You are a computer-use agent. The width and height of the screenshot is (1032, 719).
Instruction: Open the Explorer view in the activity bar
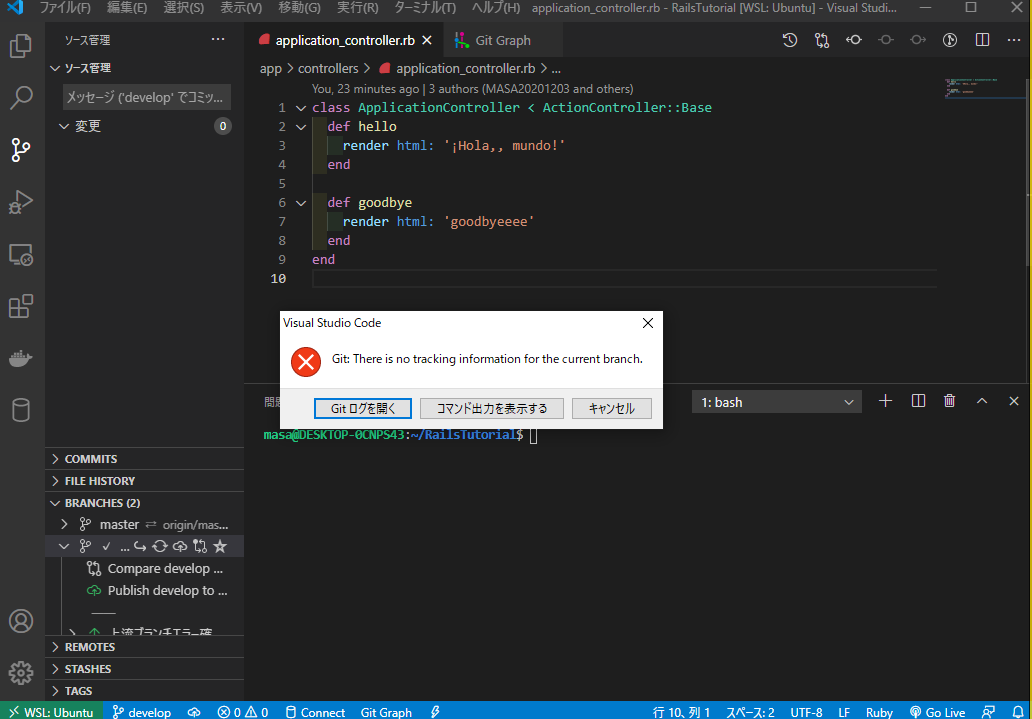(20, 45)
